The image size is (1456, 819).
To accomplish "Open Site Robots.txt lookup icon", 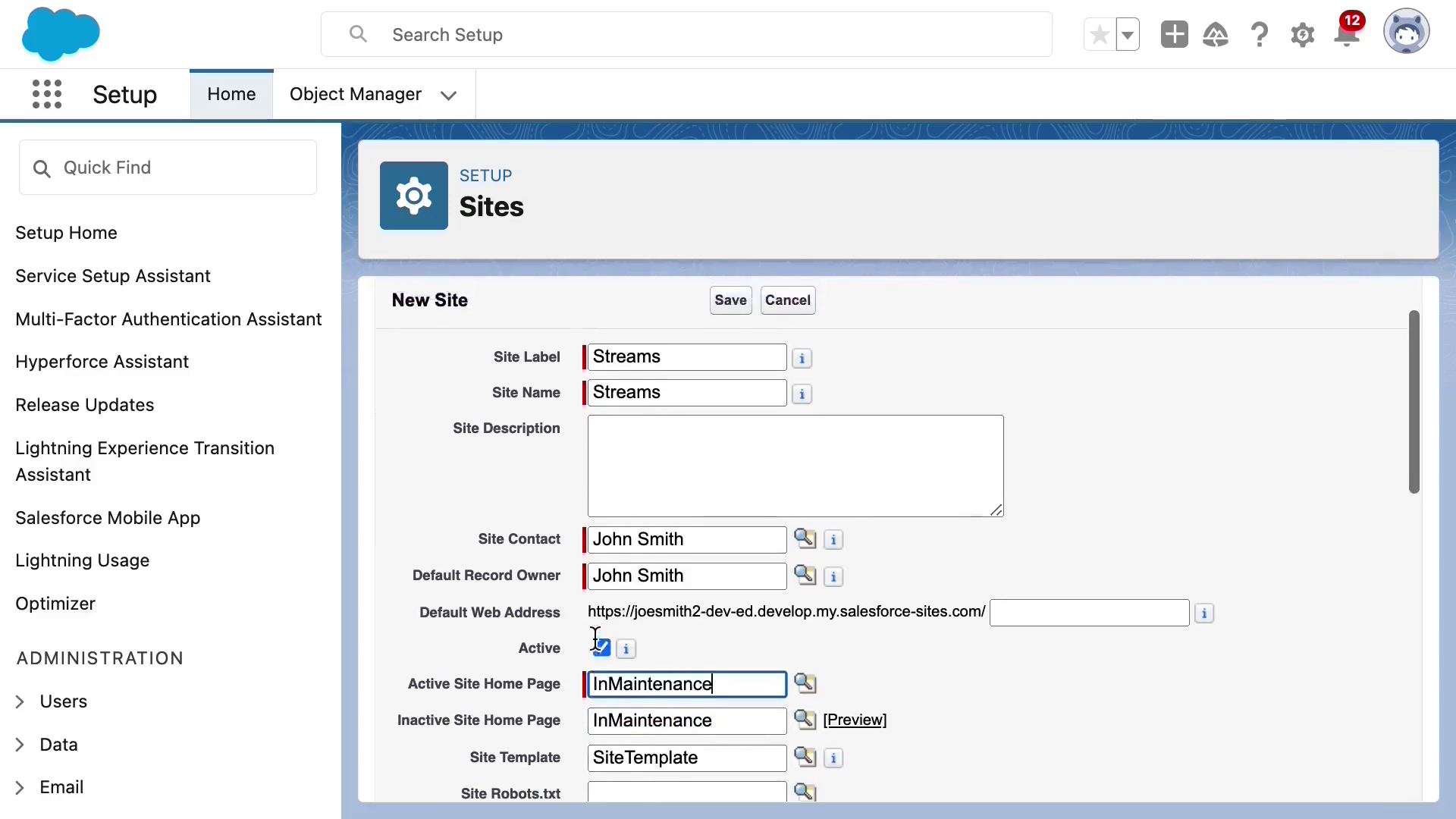I will tap(805, 792).
